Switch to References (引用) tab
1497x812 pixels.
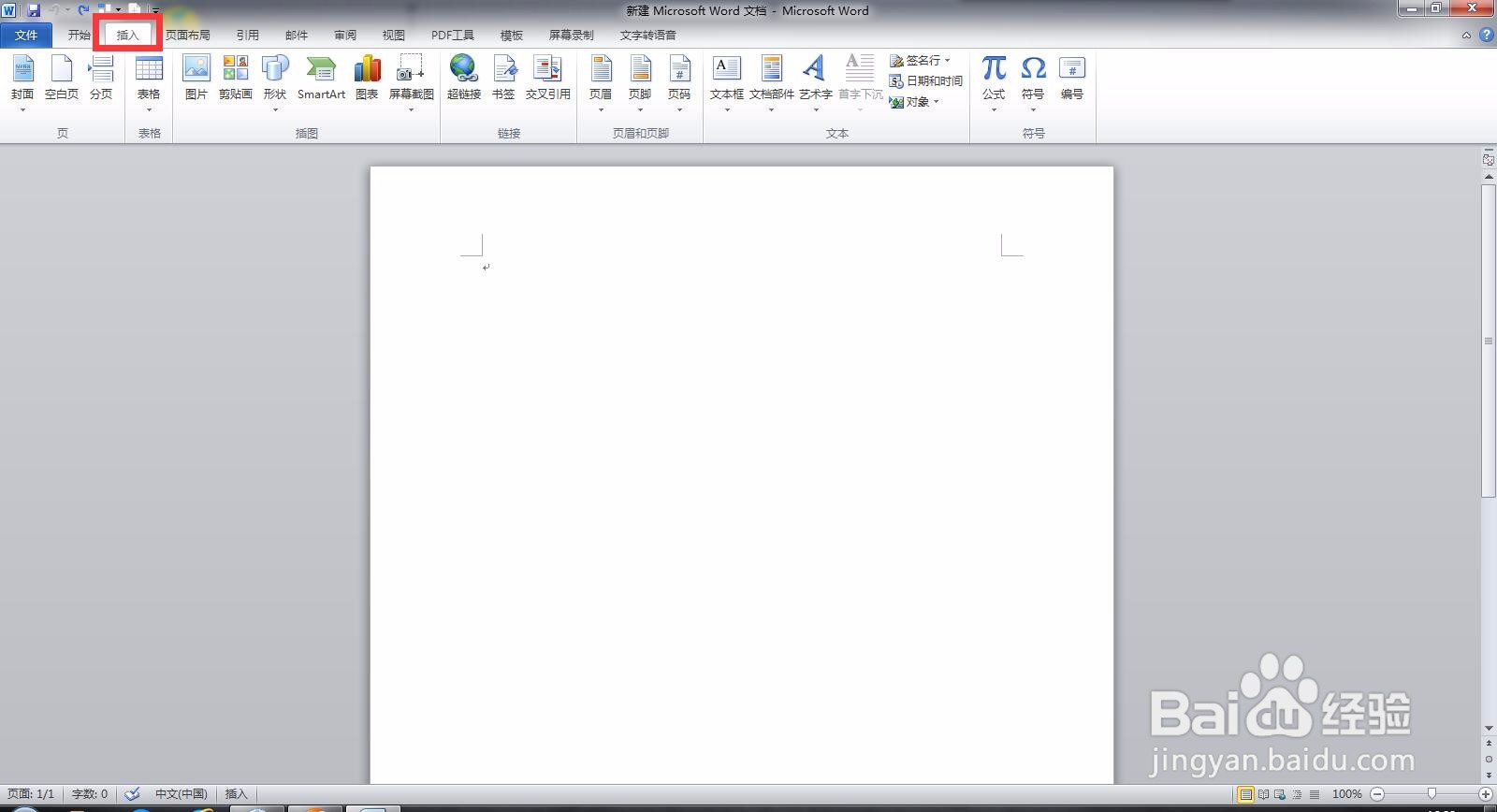point(248,35)
